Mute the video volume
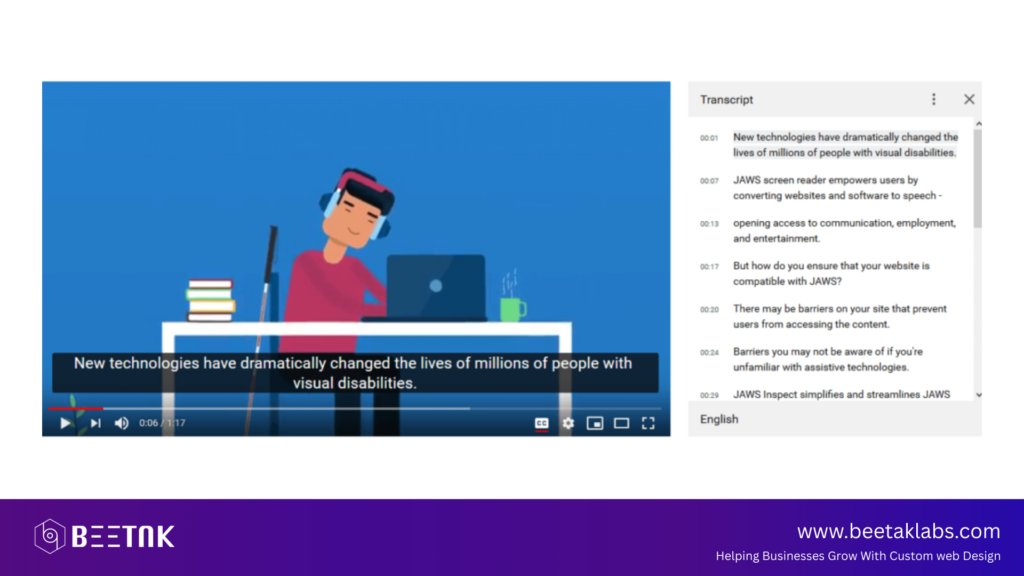Screen dimensions: 1024x576 (x=121, y=423)
